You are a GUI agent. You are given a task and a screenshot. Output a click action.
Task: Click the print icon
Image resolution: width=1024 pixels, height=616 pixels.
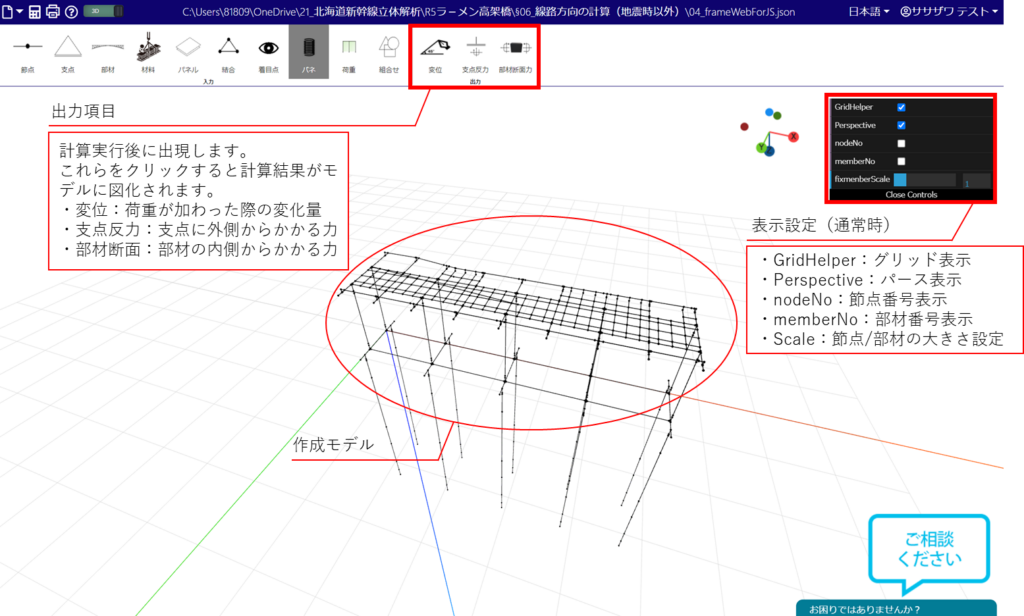(x=53, y=12)
